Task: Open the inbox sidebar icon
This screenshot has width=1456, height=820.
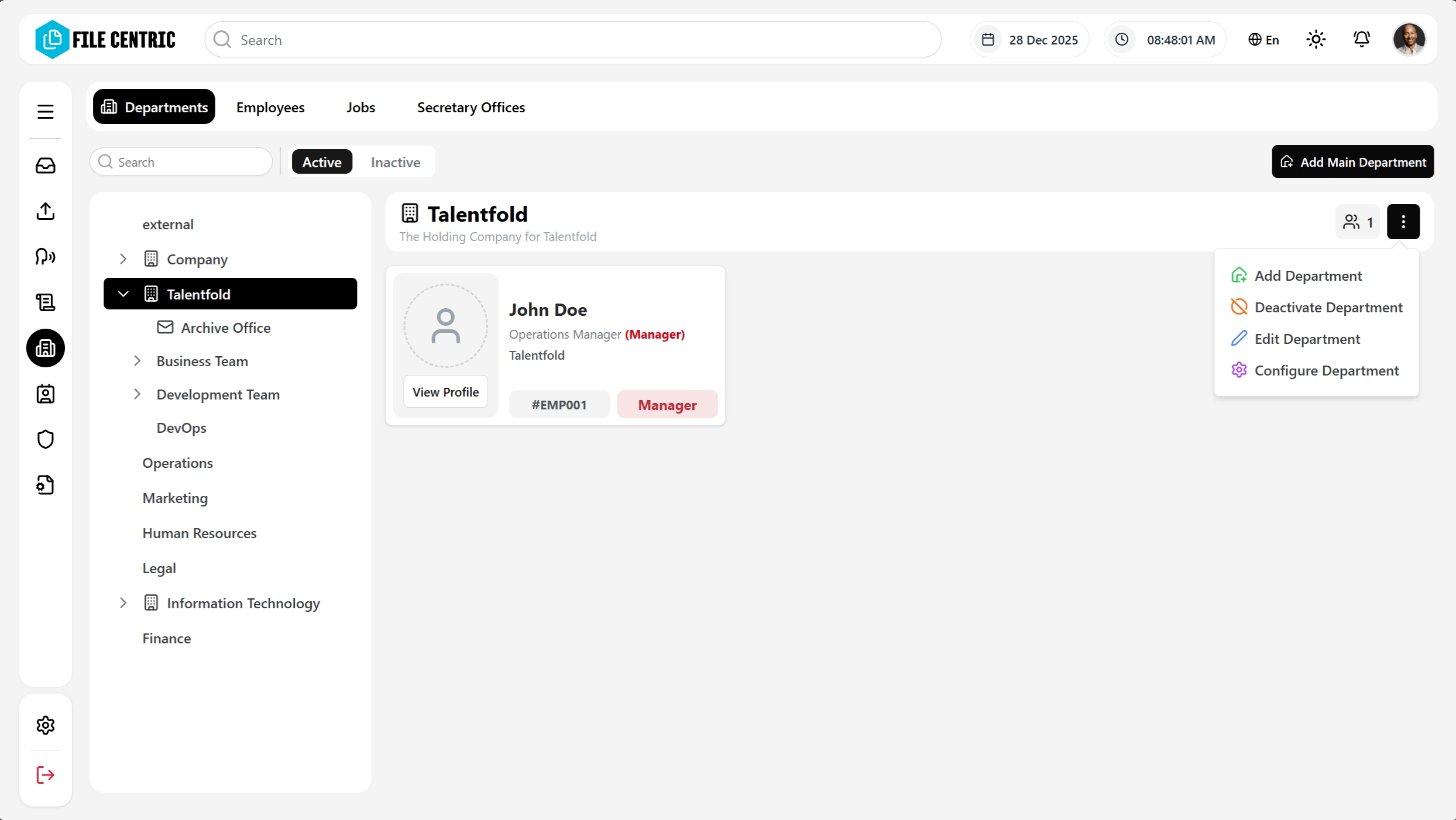Action: (45, 166)
